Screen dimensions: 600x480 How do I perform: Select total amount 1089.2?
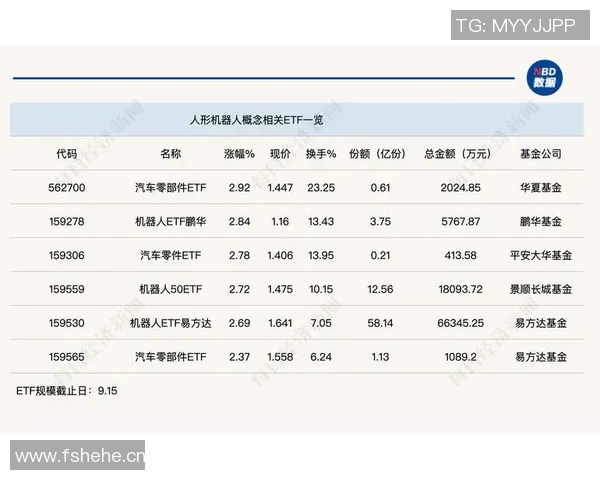coord(460,357)
